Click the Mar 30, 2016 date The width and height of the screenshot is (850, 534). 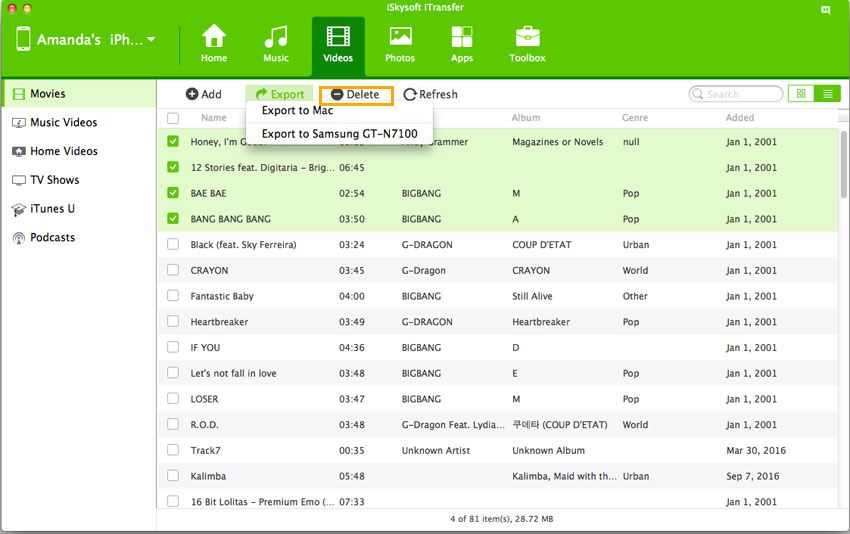[x=756, y=451]
